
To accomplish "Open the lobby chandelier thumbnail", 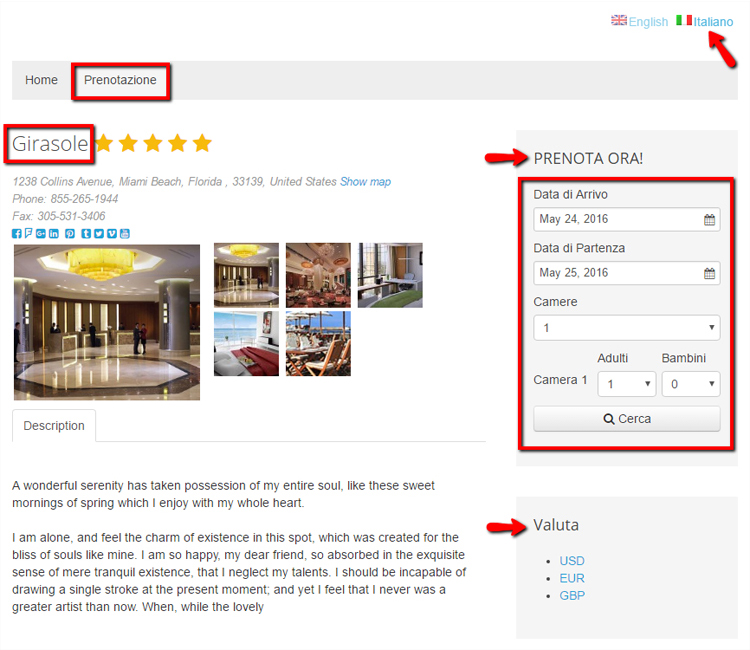I will click(246, 275).
